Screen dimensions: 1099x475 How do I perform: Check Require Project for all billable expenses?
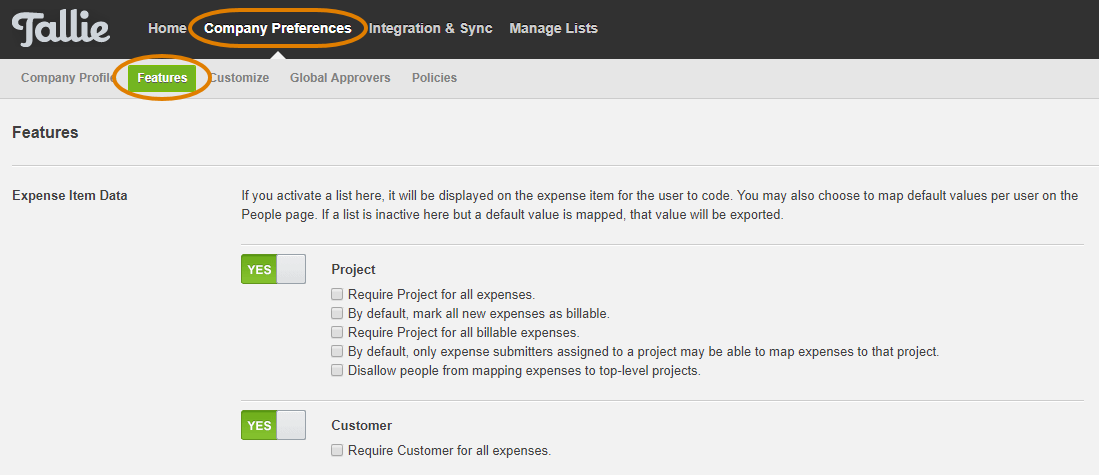337,332
